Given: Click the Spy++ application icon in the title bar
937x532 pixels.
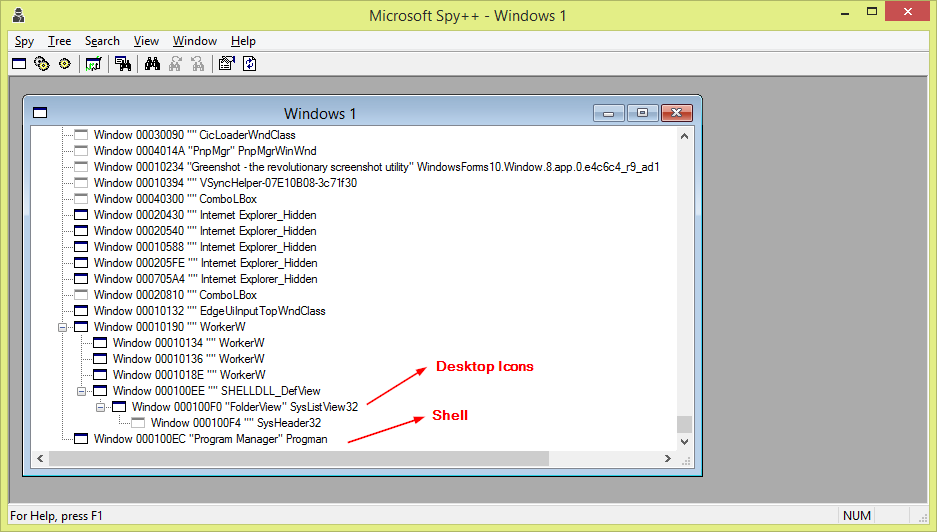Looking at the screenshot, I should (19, 15).
